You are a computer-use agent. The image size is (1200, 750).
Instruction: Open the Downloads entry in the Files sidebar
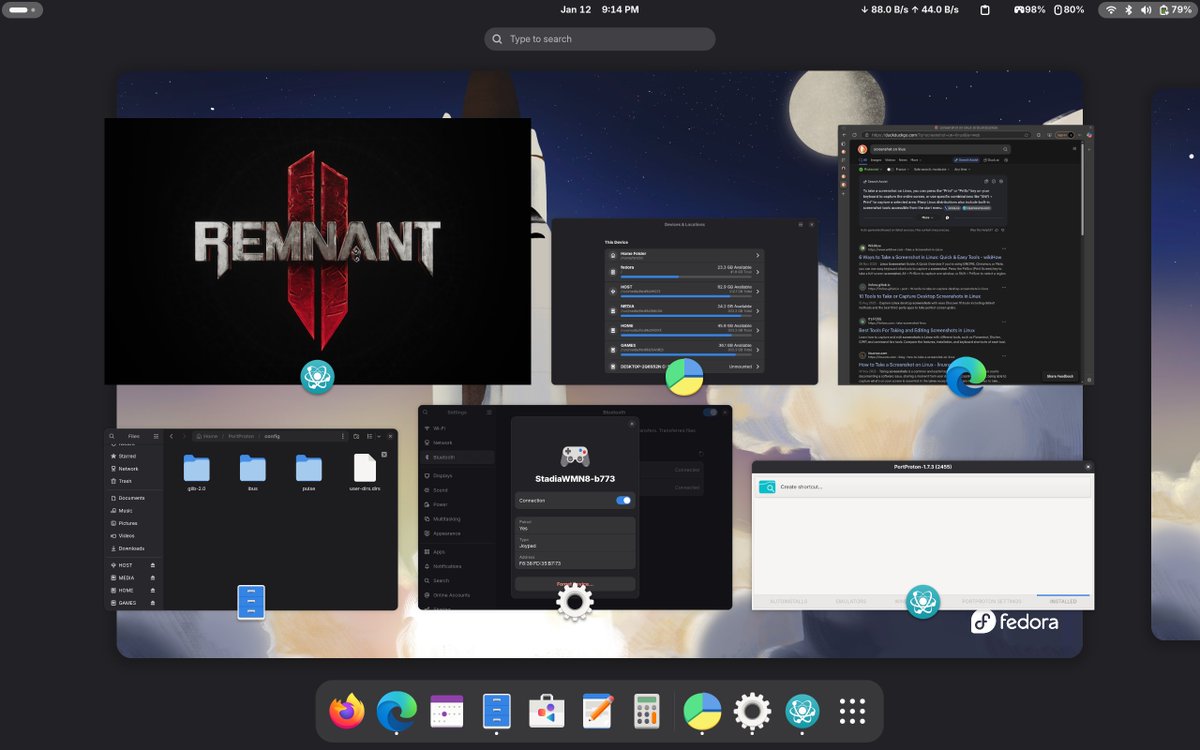click(131, 548)
